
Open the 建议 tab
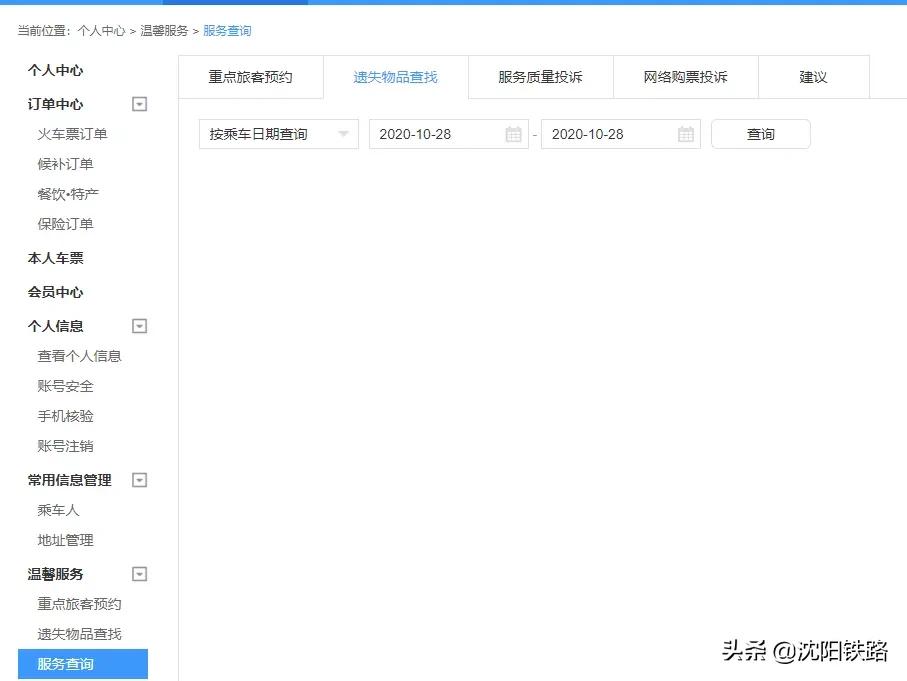pos(814,75)
